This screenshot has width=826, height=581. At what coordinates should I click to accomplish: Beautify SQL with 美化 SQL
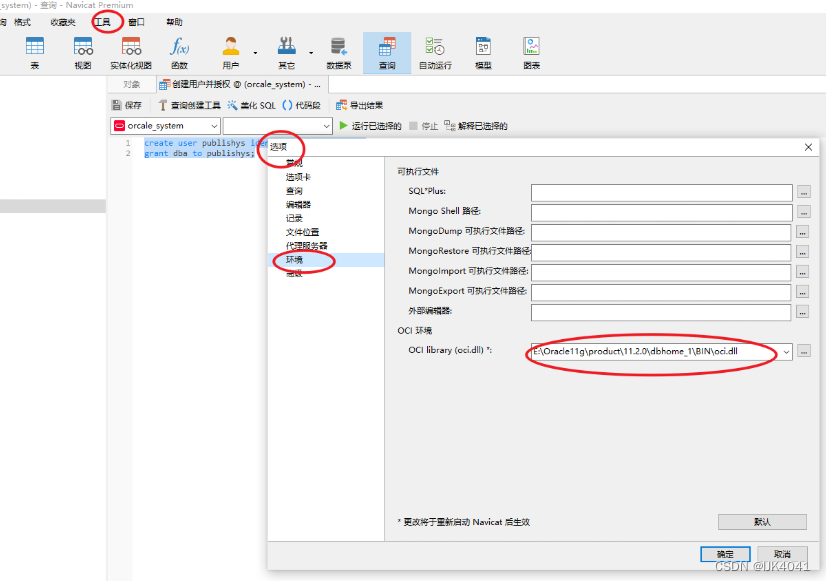(x=252, y=105)
